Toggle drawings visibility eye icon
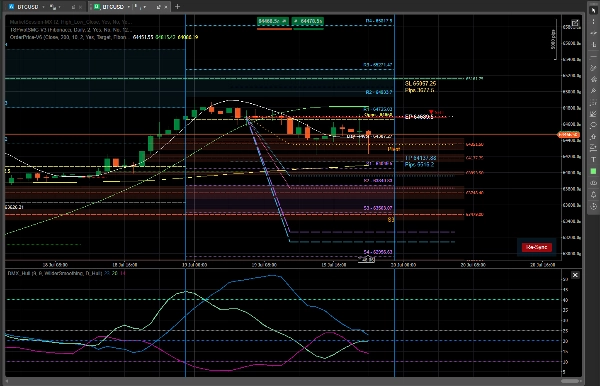 [x=593, y=183]
